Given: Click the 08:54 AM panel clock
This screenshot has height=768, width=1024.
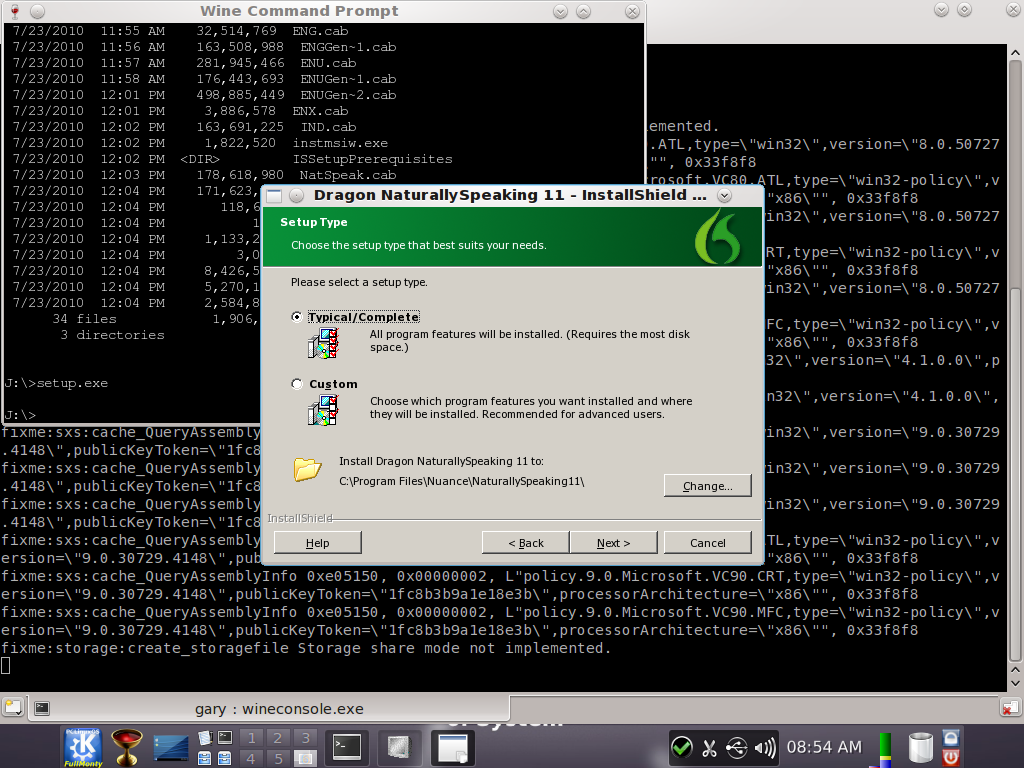Looking at the screenshot, I should click(x=824, y=747).
